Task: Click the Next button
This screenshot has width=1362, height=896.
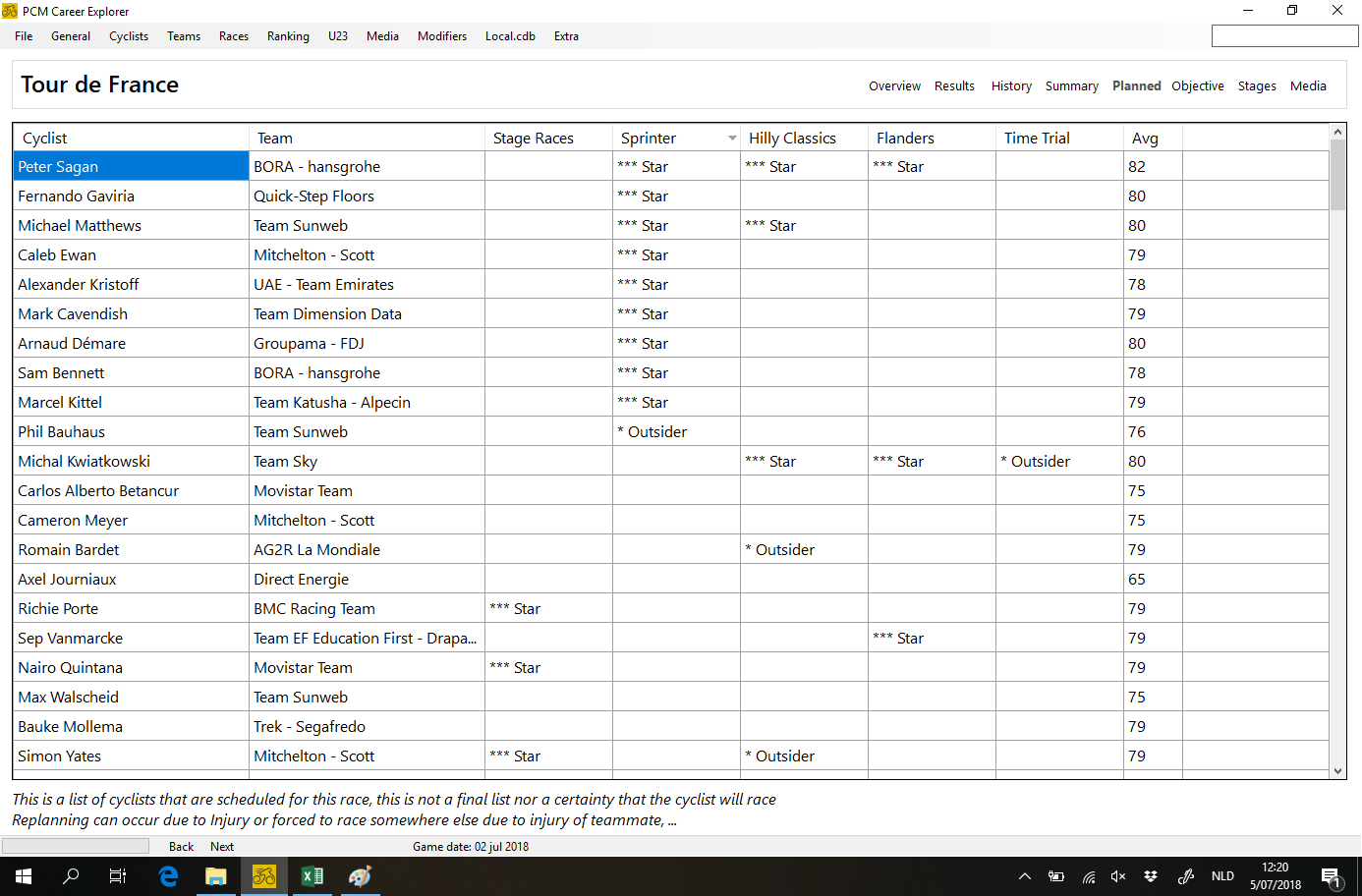Action: [x=222, y=846]
